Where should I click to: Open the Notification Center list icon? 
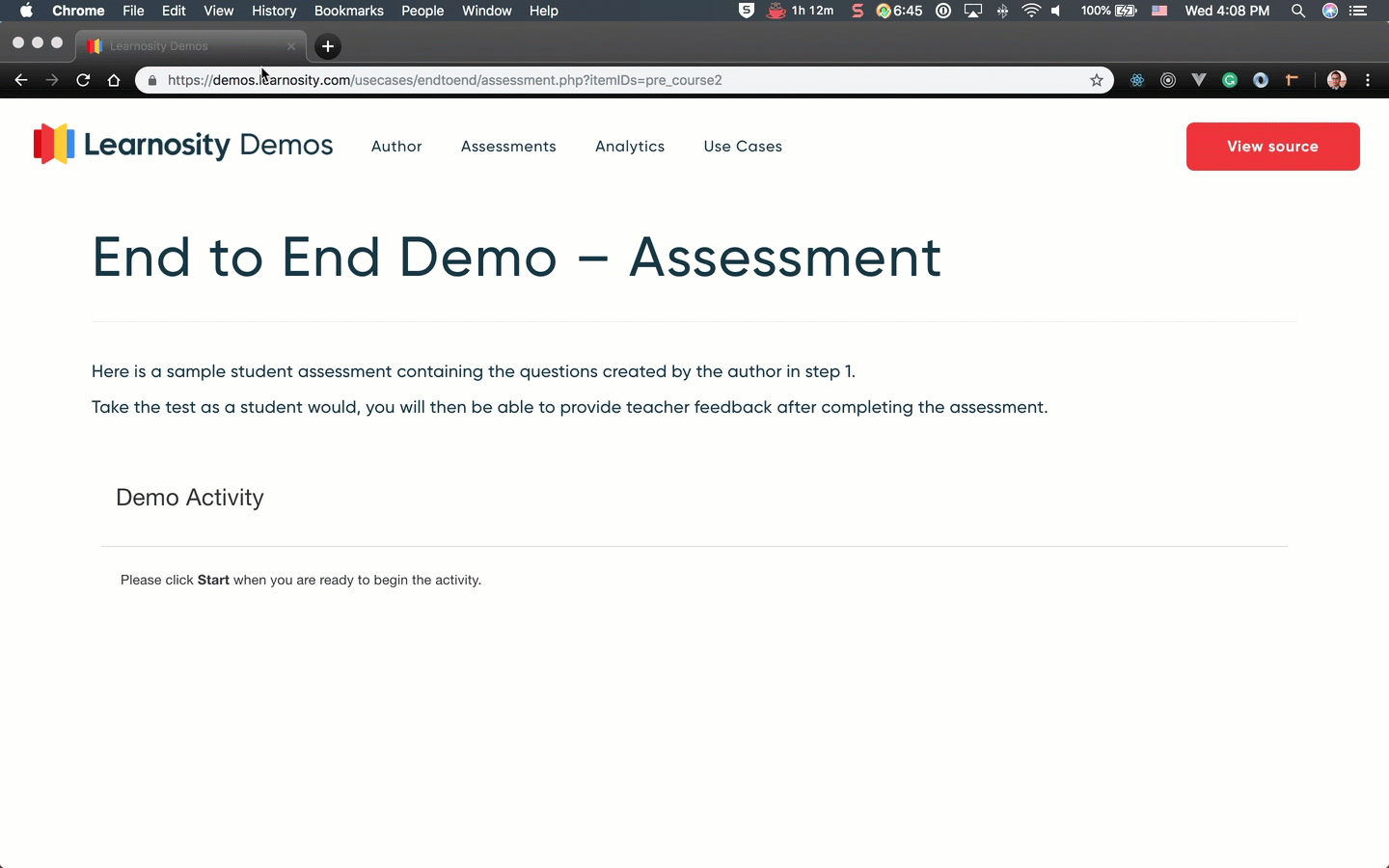coord(1358,11)
